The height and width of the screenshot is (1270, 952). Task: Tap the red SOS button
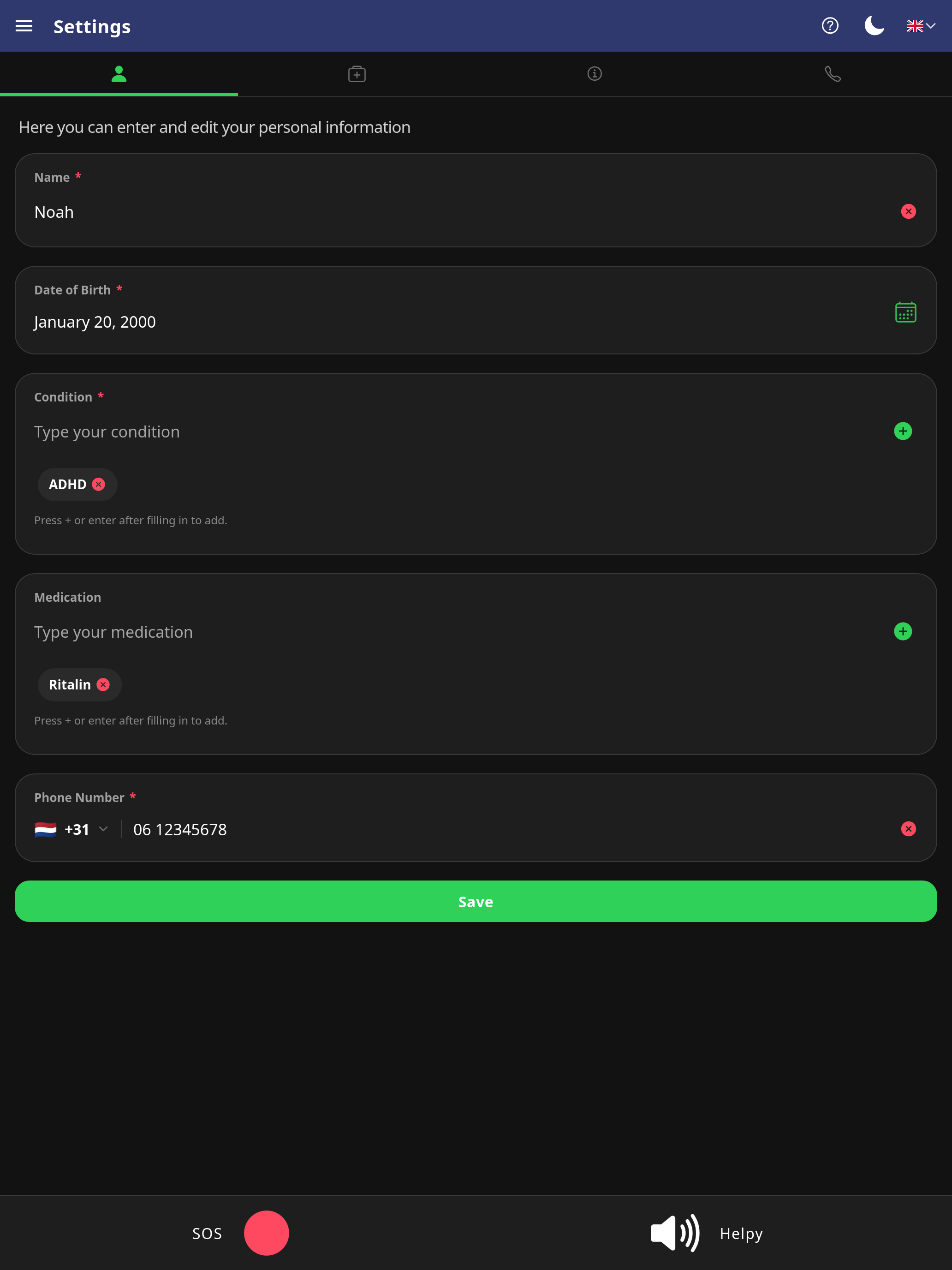266,1233
